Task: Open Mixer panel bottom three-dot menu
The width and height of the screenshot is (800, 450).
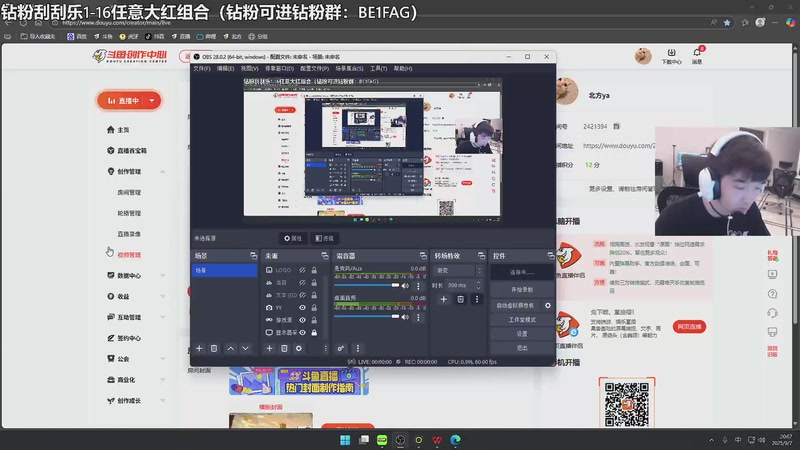Action: [358, 348]
